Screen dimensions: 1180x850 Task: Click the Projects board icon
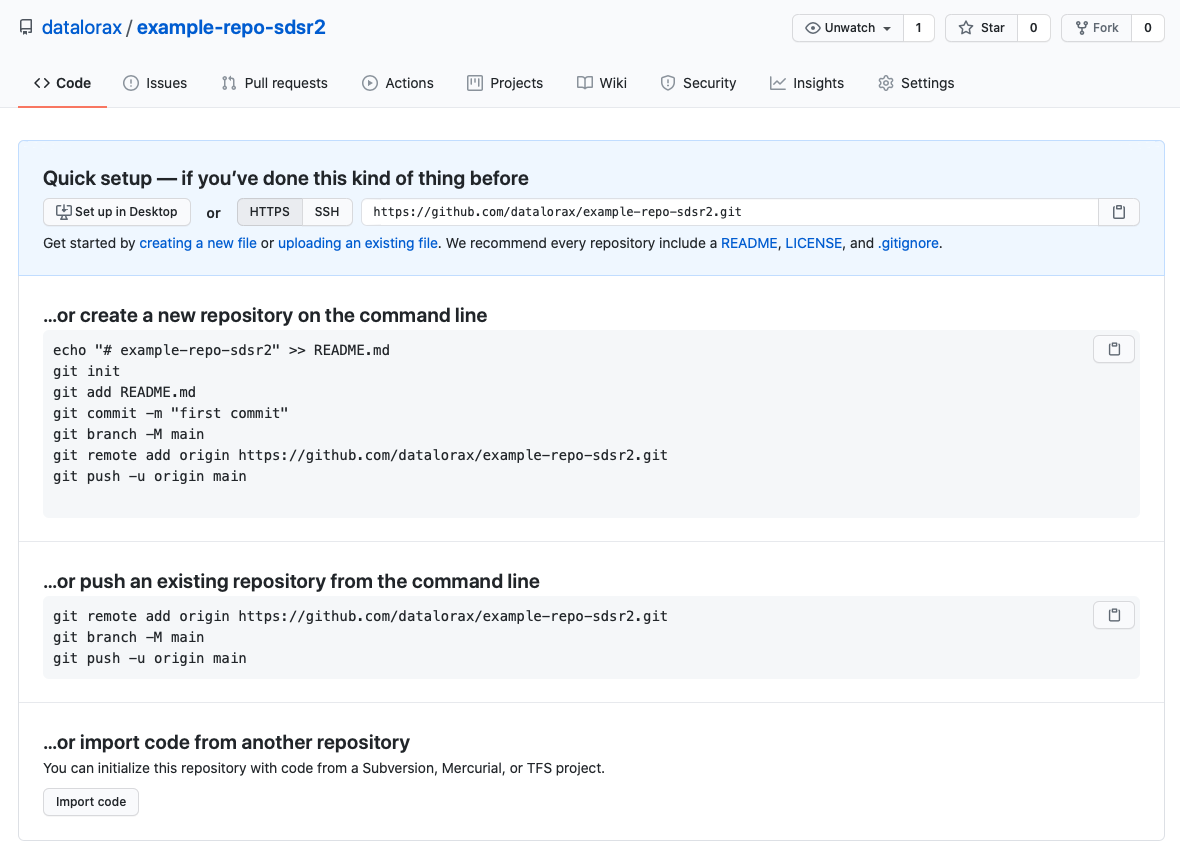click(x=474, y=83)
